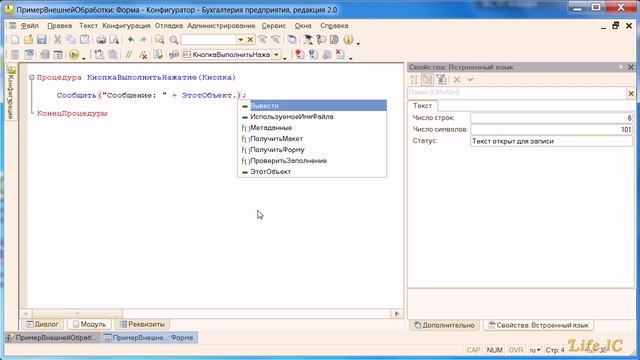Screen dimensions: 640x360
Task: Clear the properties search field
Action: (x=631, y=93)
